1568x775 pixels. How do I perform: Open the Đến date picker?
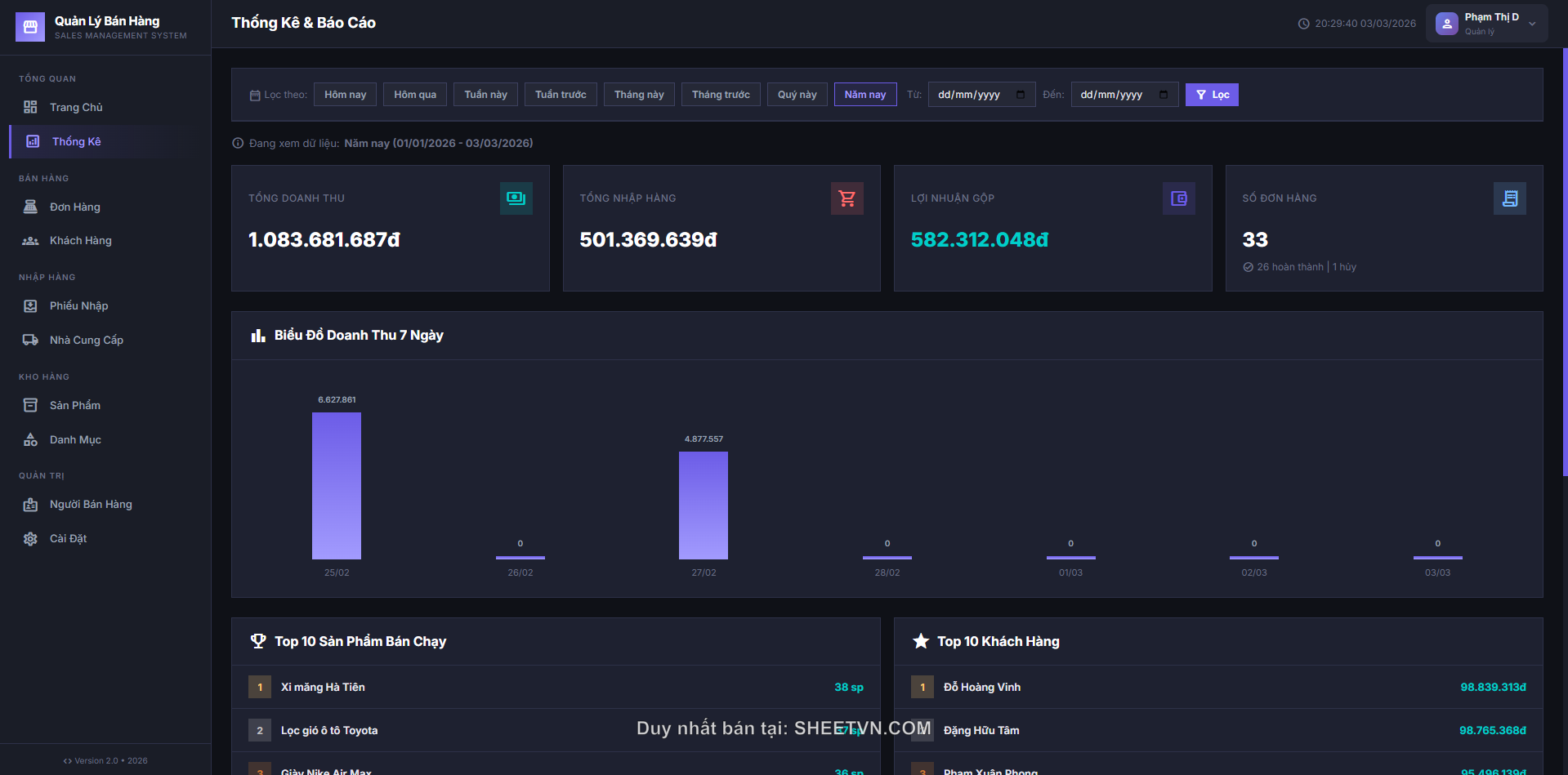(x=1124, y=94)
